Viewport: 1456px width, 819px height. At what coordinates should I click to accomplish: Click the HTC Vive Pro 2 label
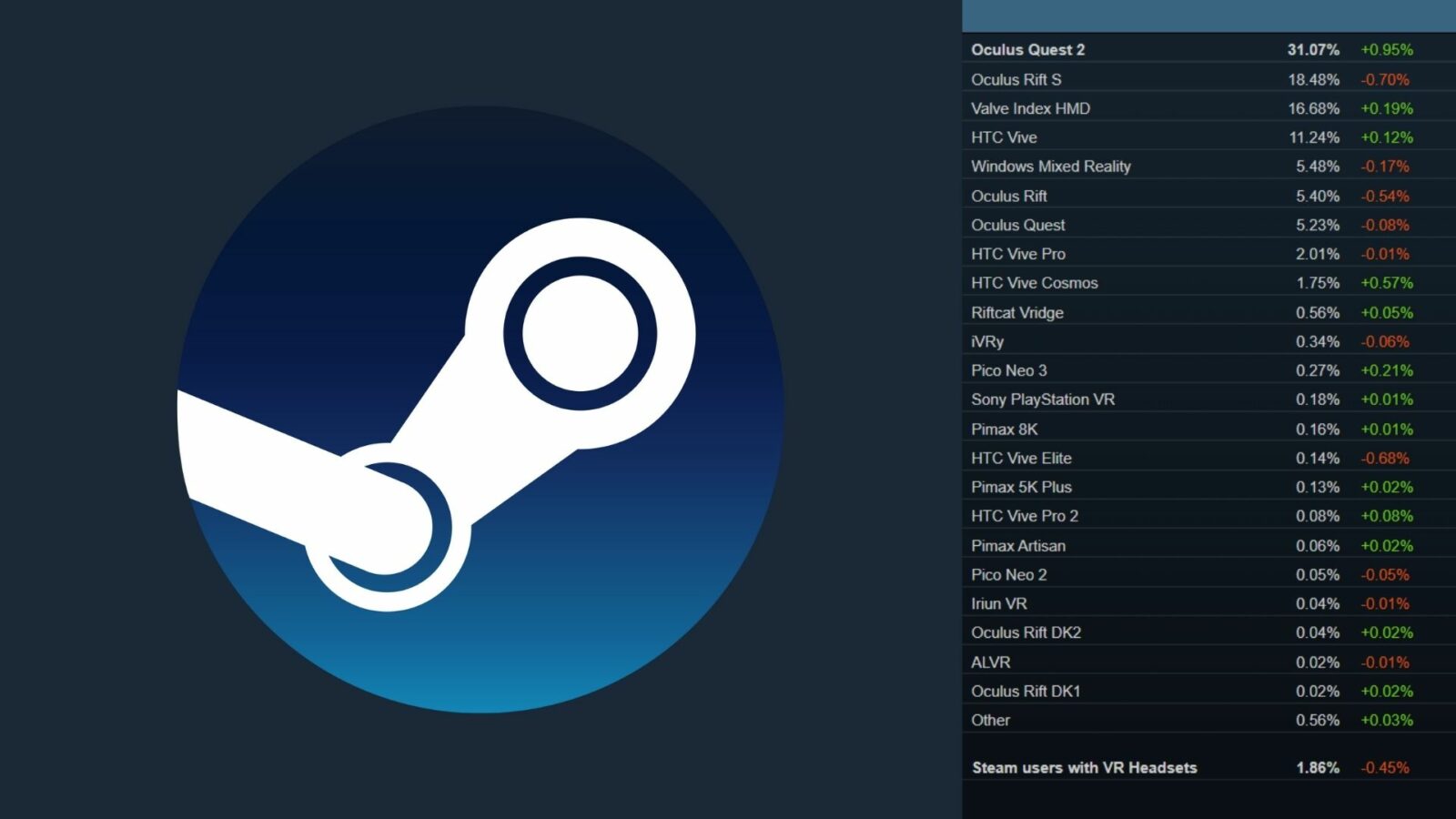pyautogui.click(x=1024, y=516)
